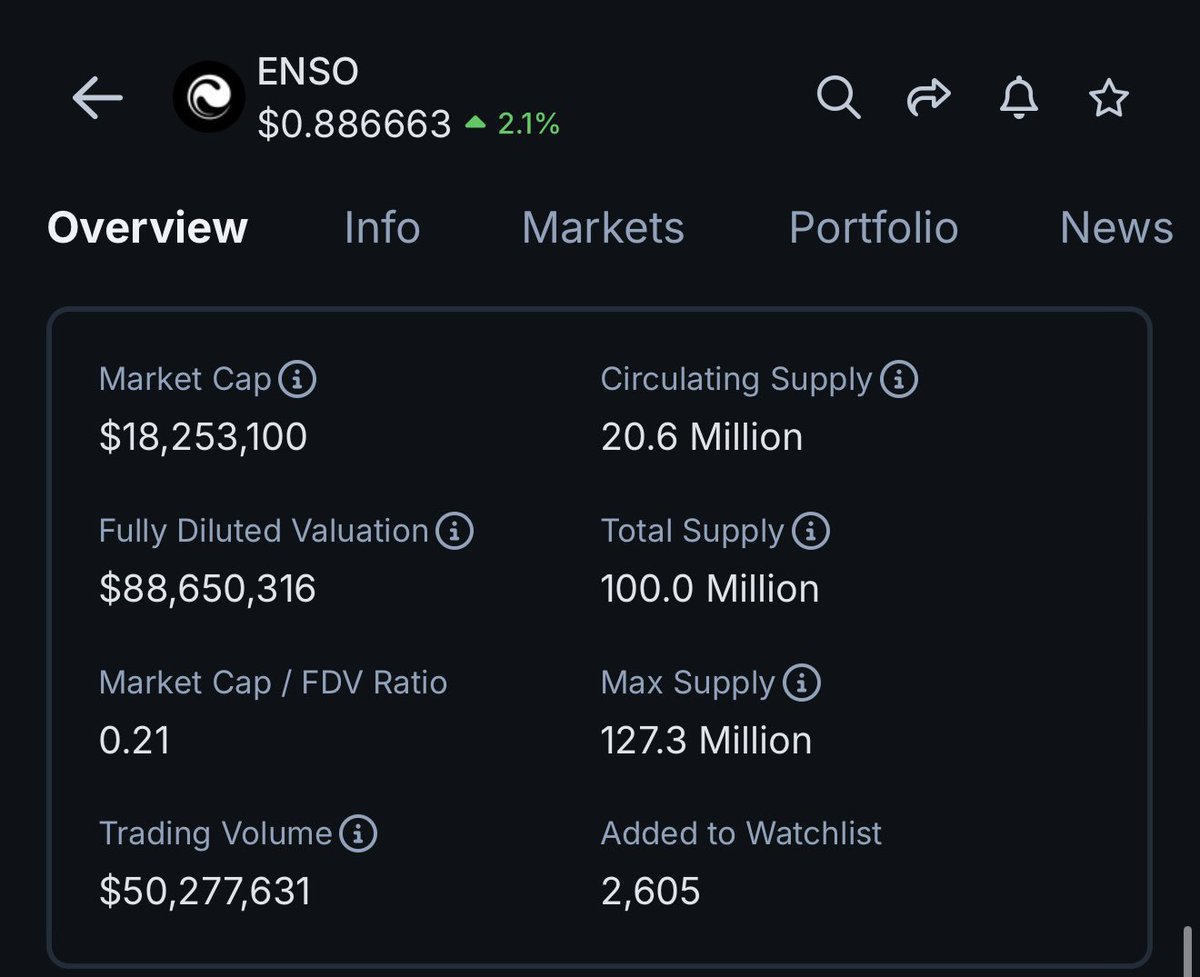1200x977 pixels.
Task: Open the Portfolio tab
Action: coord(873,228)
